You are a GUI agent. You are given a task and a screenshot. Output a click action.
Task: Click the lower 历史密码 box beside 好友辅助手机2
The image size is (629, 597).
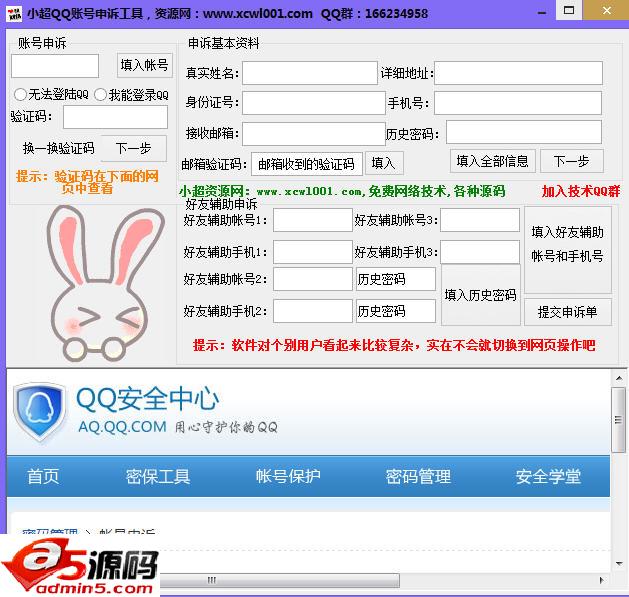tap(396, 311)
